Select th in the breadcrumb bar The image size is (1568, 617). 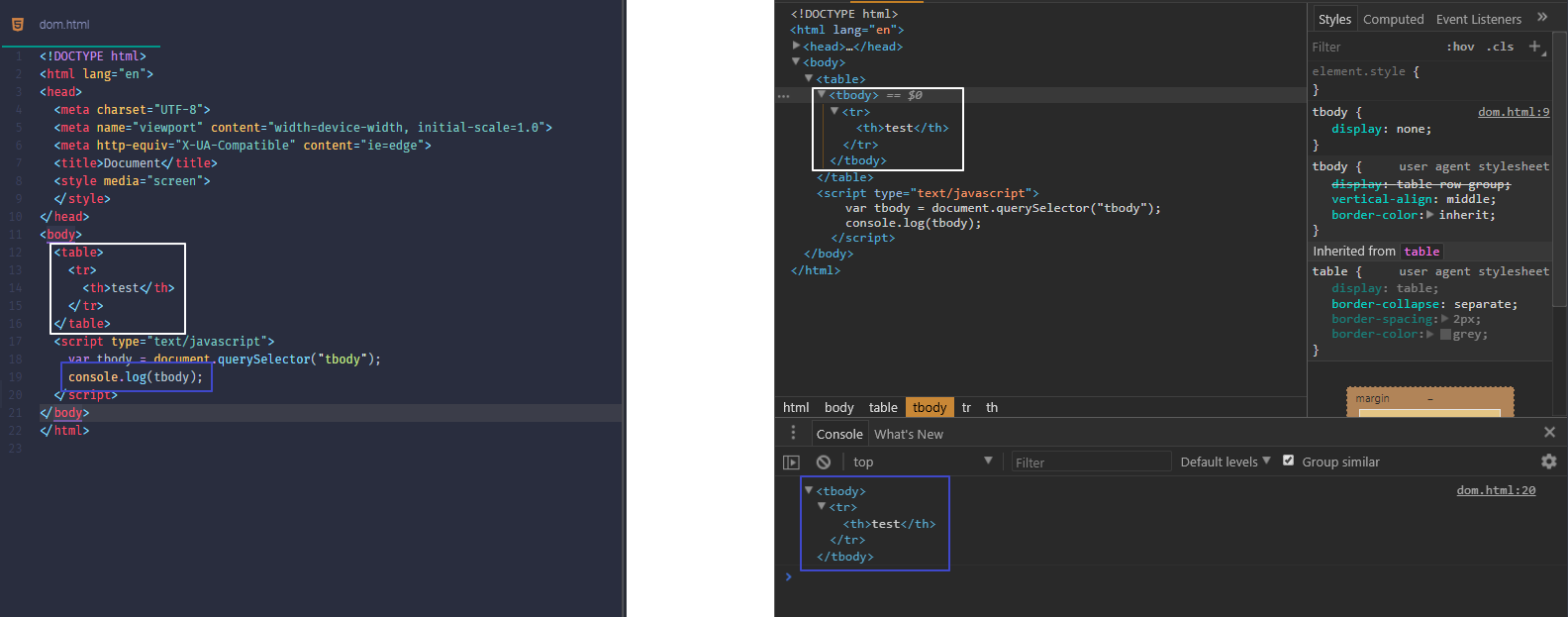coord(992,407)
